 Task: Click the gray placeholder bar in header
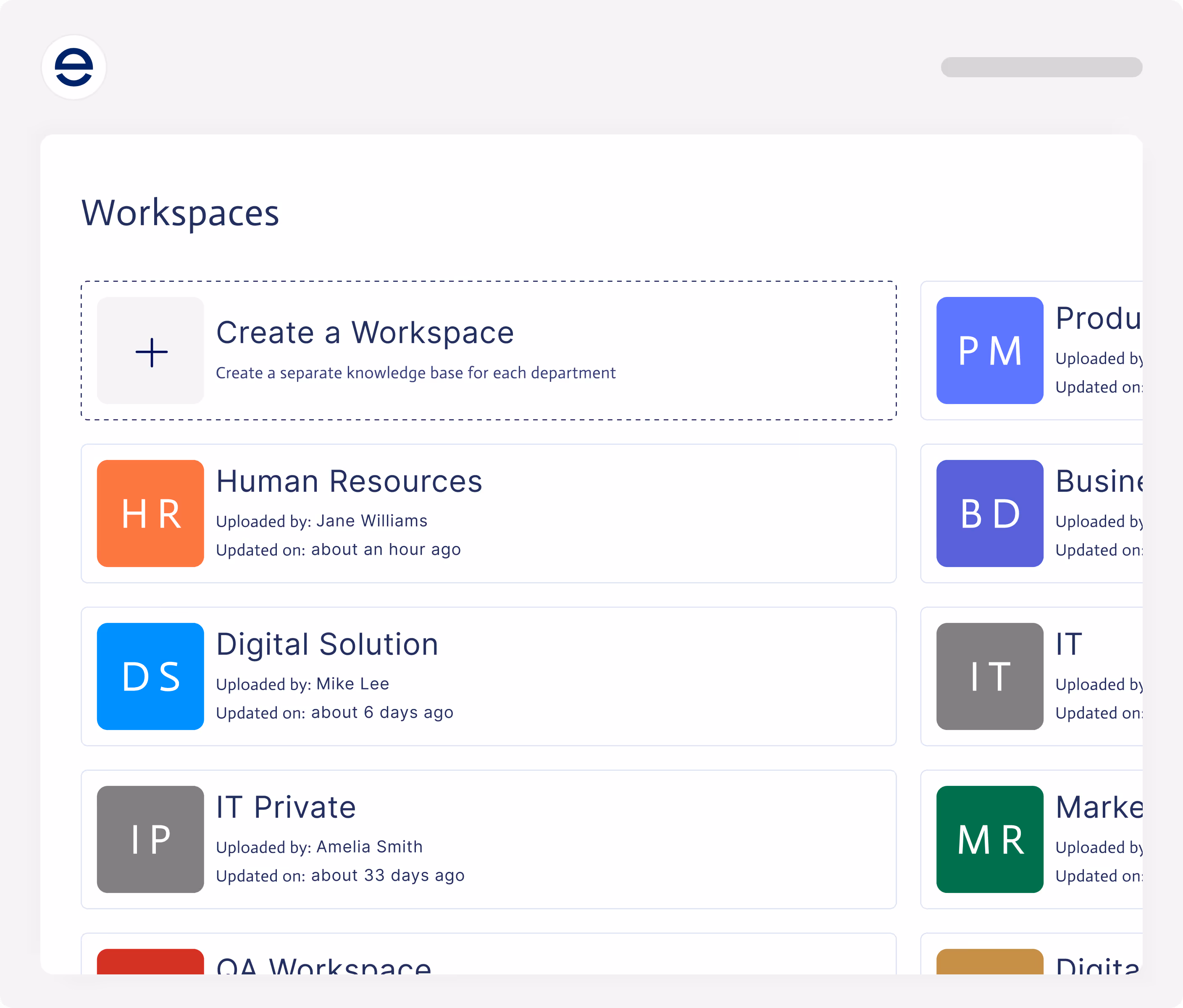pos(1041,67)
